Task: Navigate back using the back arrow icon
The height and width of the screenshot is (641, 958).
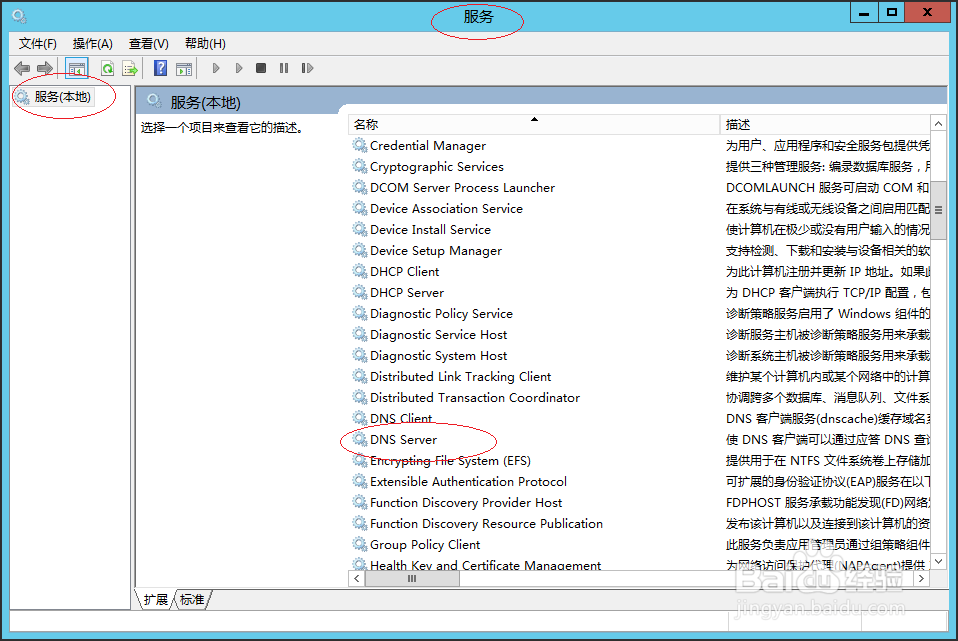Action: click(x=22, y=67)
